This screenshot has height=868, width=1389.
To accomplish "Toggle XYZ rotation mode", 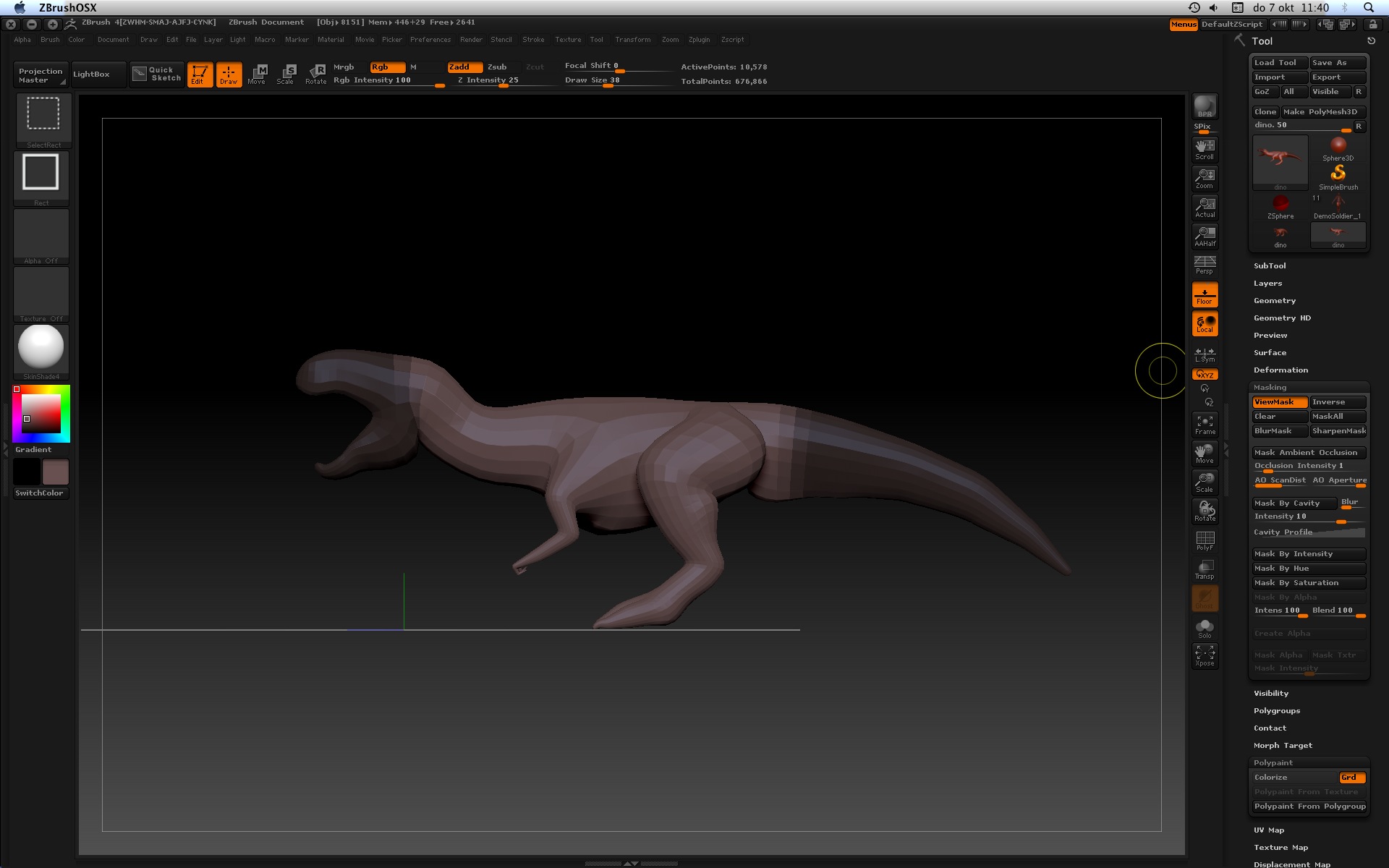I will [x=1205, y=374].
